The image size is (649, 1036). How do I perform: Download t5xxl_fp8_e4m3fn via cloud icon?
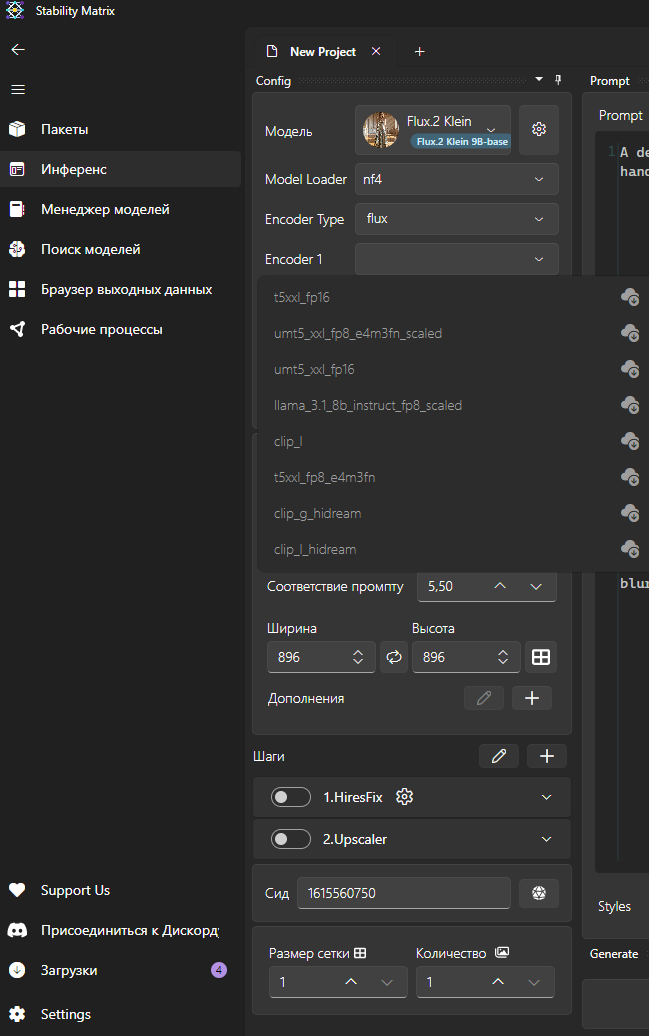[x=630, y=477]
